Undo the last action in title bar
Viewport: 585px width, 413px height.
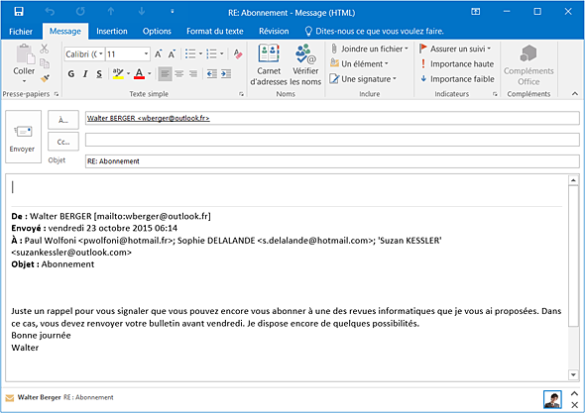tap(50, 12)
